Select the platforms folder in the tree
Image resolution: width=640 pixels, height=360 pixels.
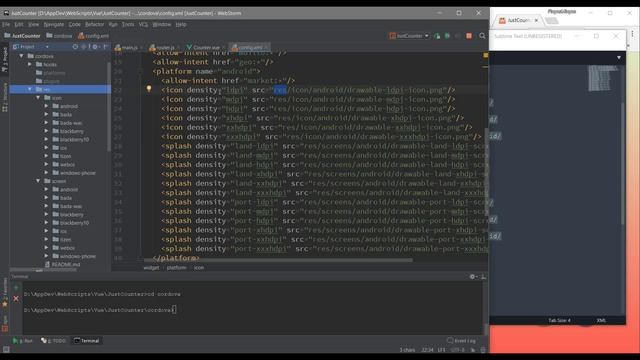[x=50, y=73]
